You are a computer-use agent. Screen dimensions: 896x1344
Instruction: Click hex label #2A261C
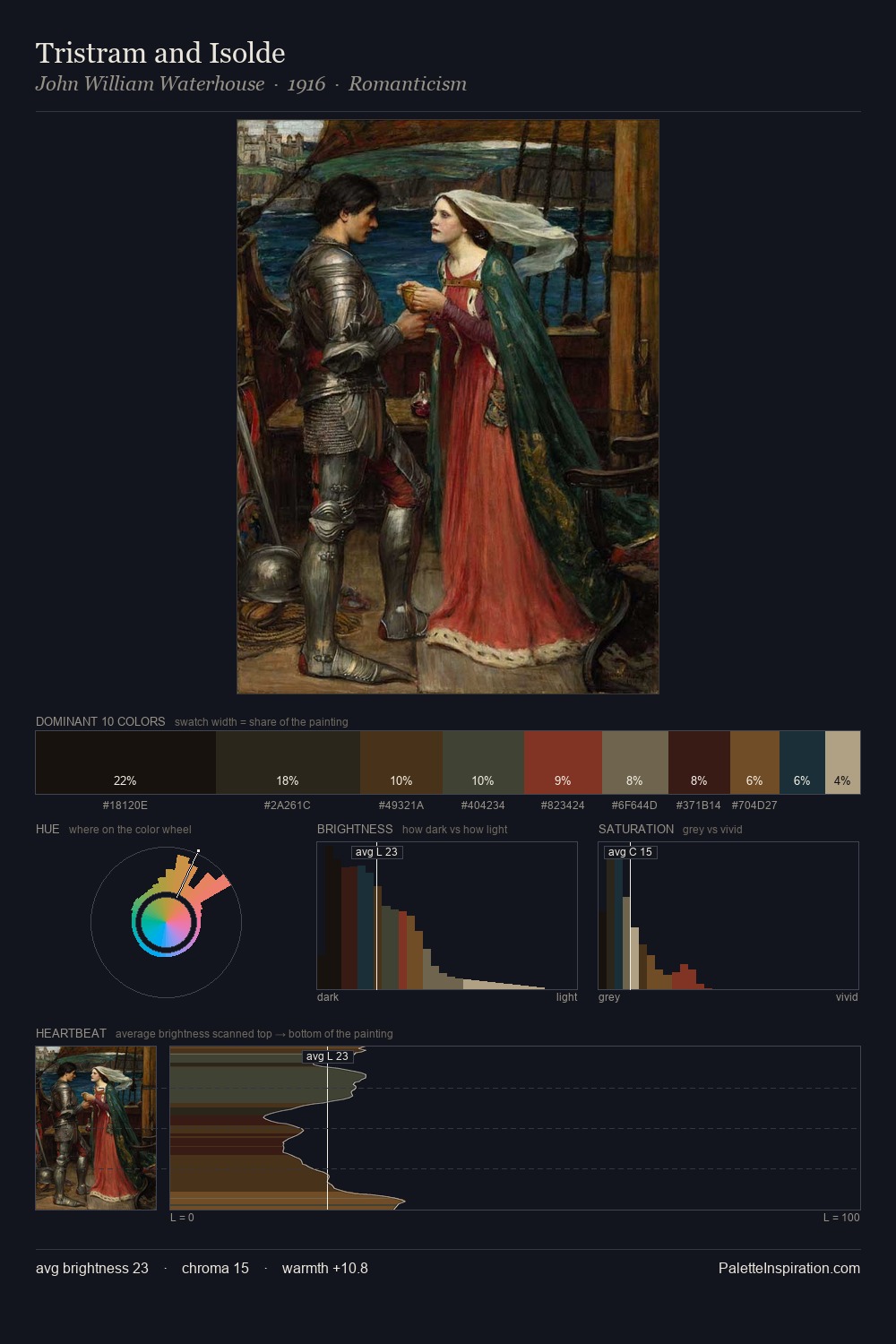(288, 806)
